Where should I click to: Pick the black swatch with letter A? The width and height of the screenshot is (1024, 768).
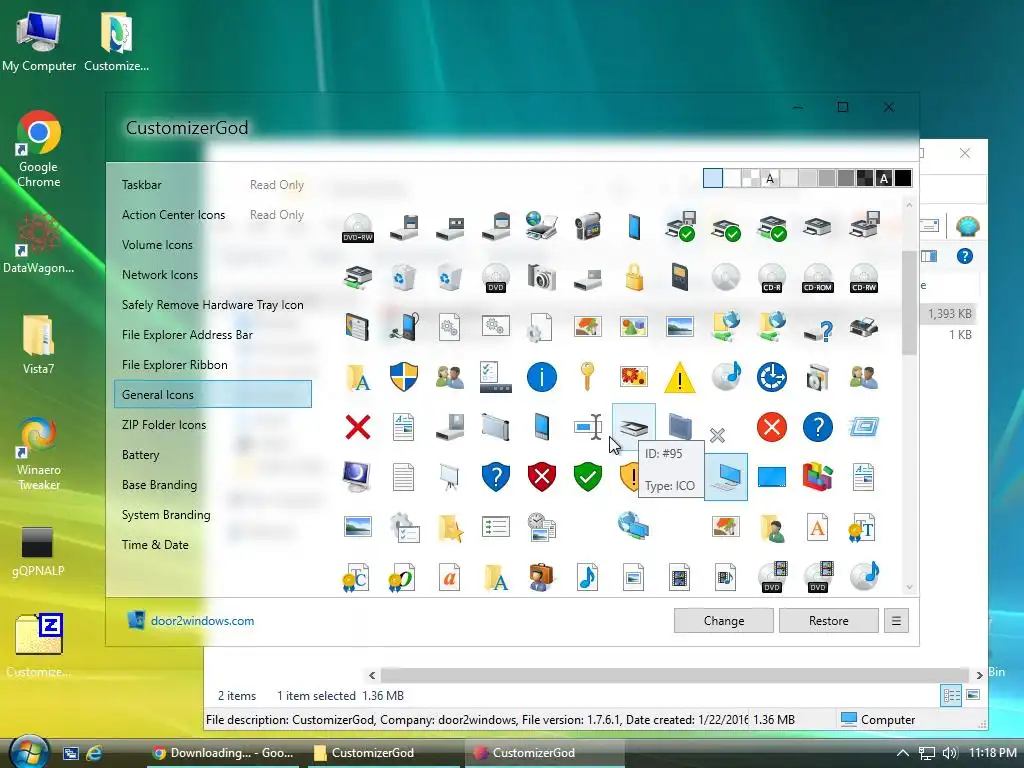click(884, 178)
